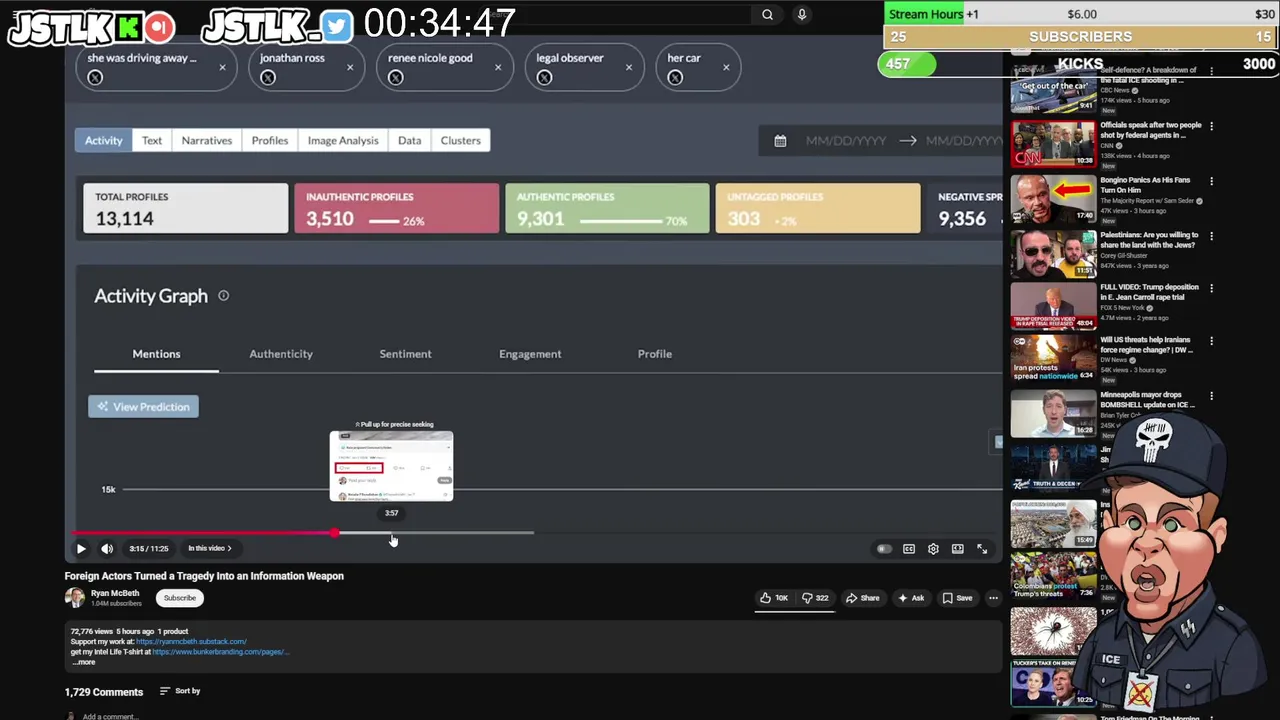Open the Profiles tab
The image size is (1280, 720).
pos(270,140)
